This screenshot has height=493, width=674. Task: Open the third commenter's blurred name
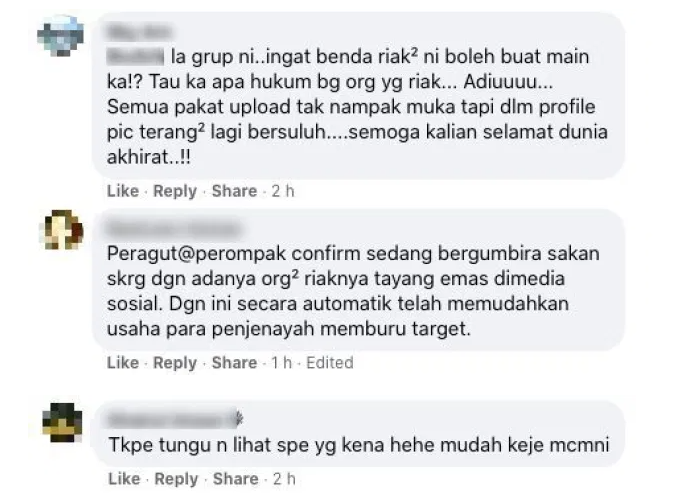click(x=170, y=419)
